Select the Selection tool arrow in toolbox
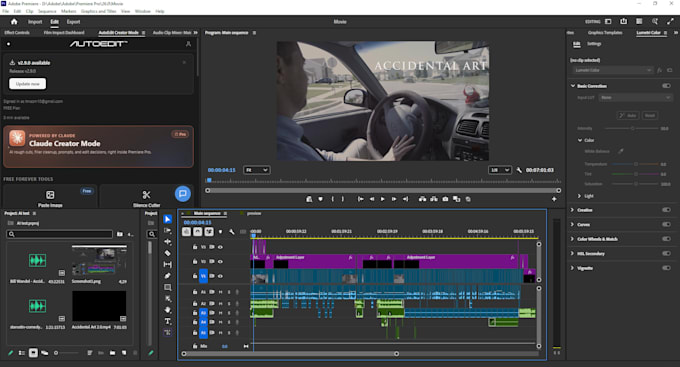 pos(167,219)
